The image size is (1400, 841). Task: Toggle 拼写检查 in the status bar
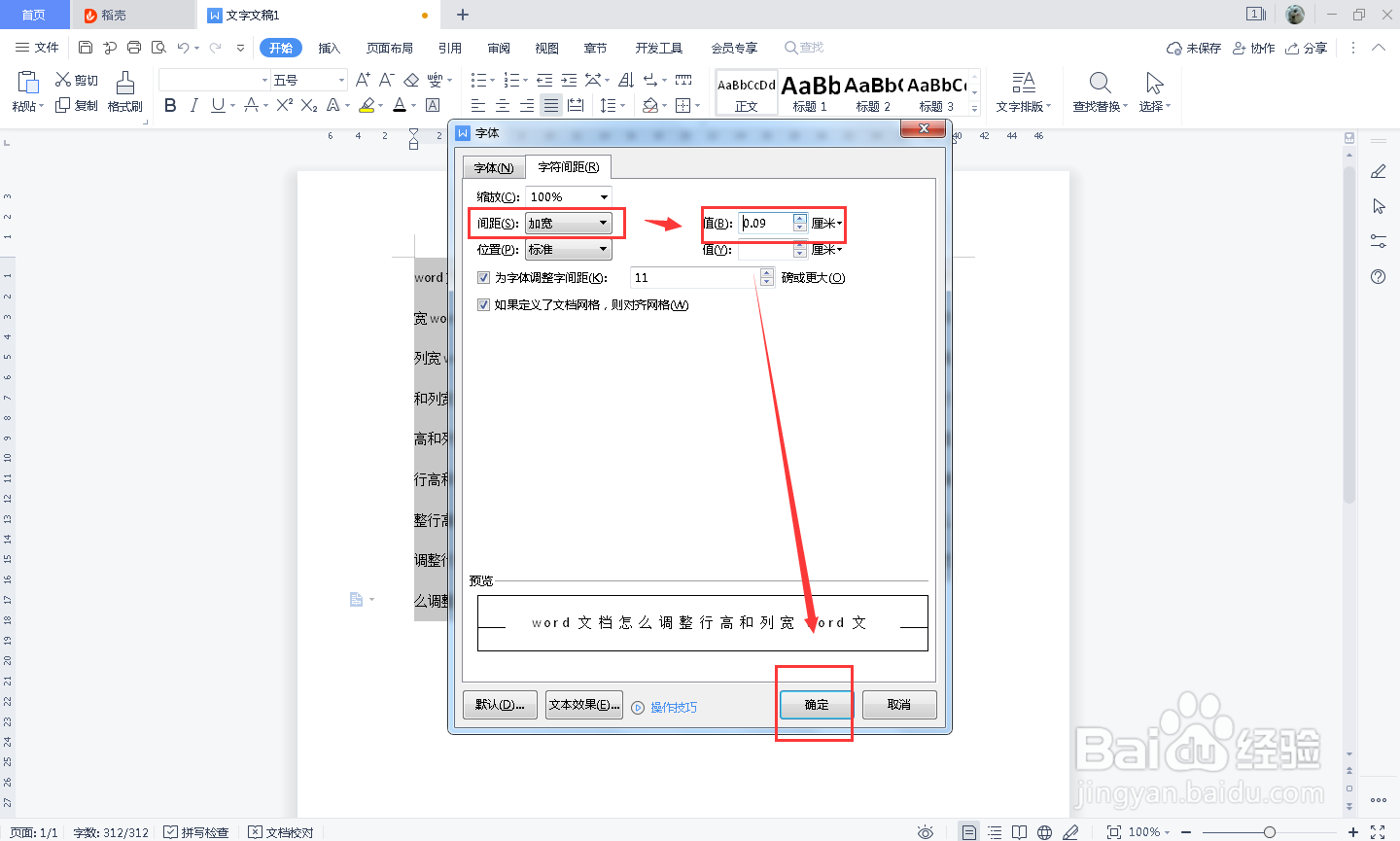[199, 832]
